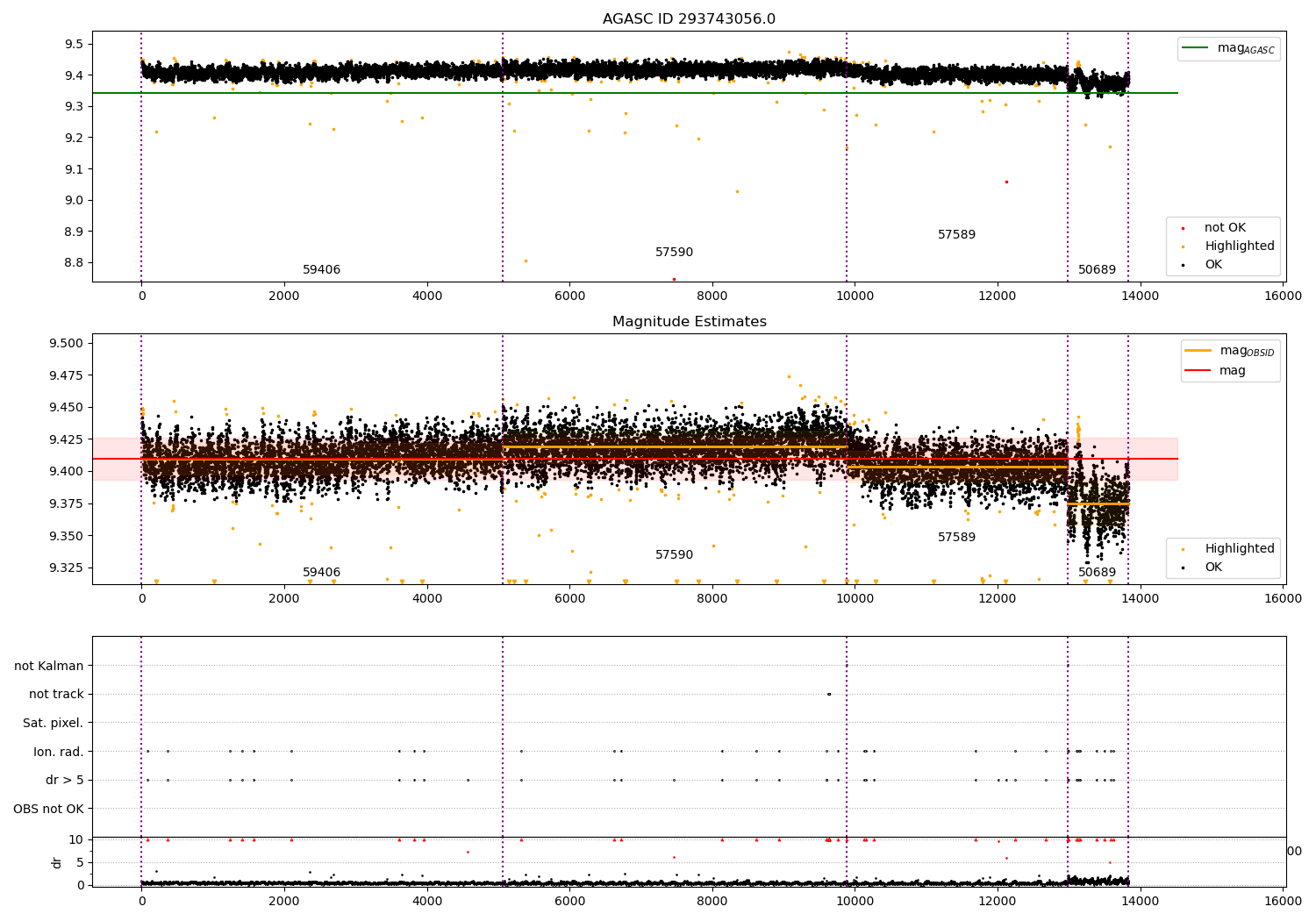Click the 9.5 y-axis tick label
This screenshot has height=921, width=1316.
tap(75, 44)
